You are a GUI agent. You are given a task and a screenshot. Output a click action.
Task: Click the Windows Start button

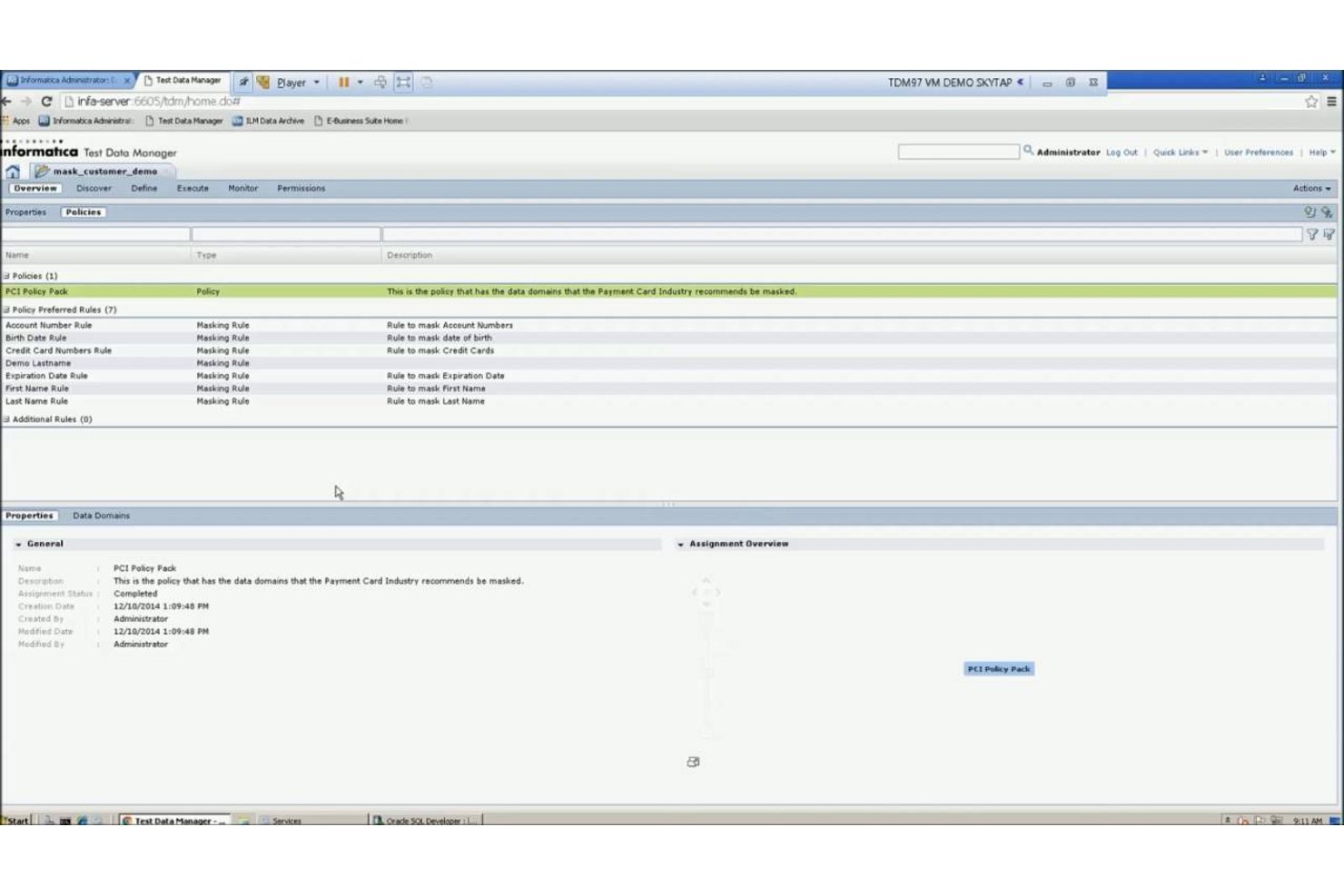pos(16,821)
